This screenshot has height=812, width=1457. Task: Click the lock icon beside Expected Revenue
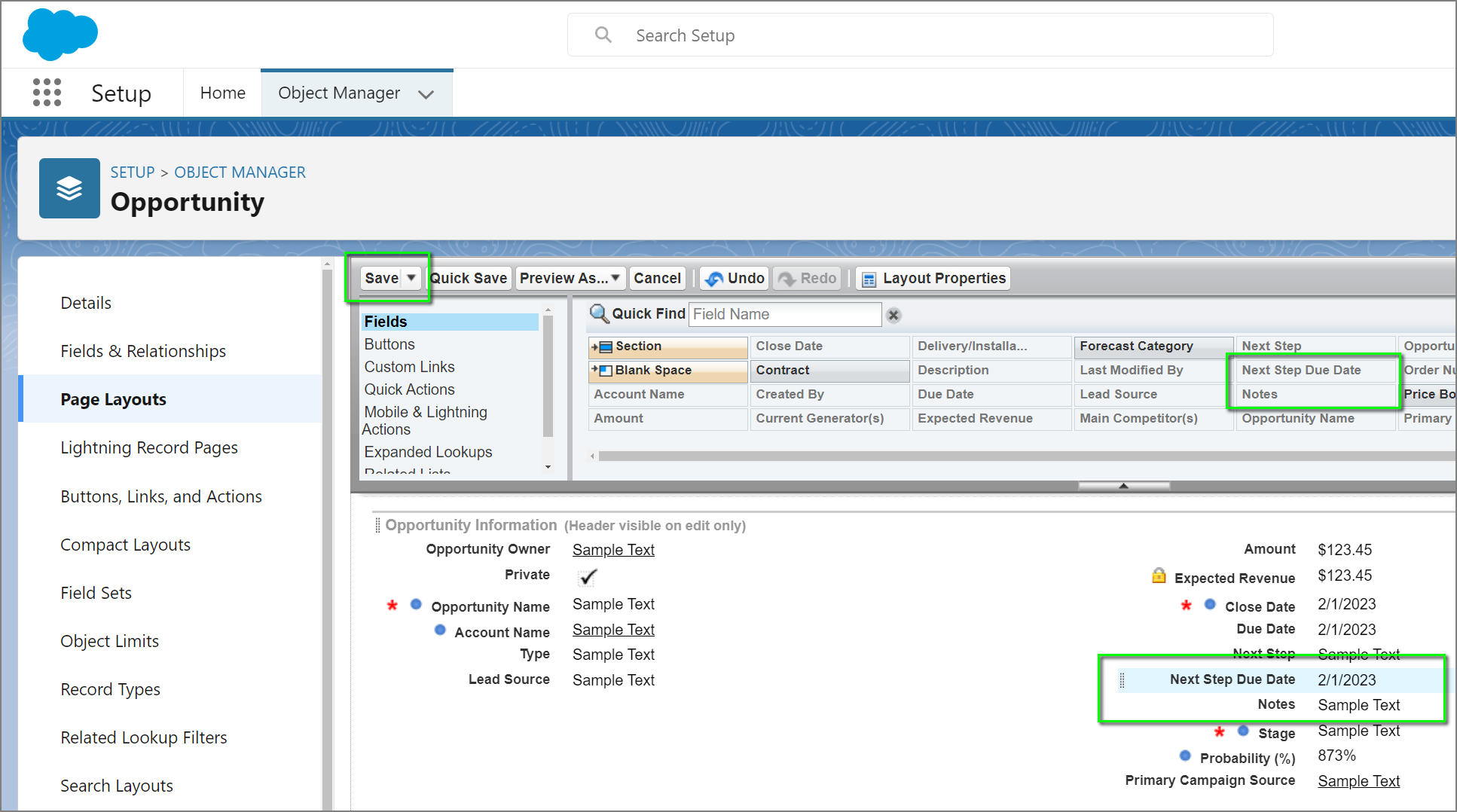(1159, 576)
